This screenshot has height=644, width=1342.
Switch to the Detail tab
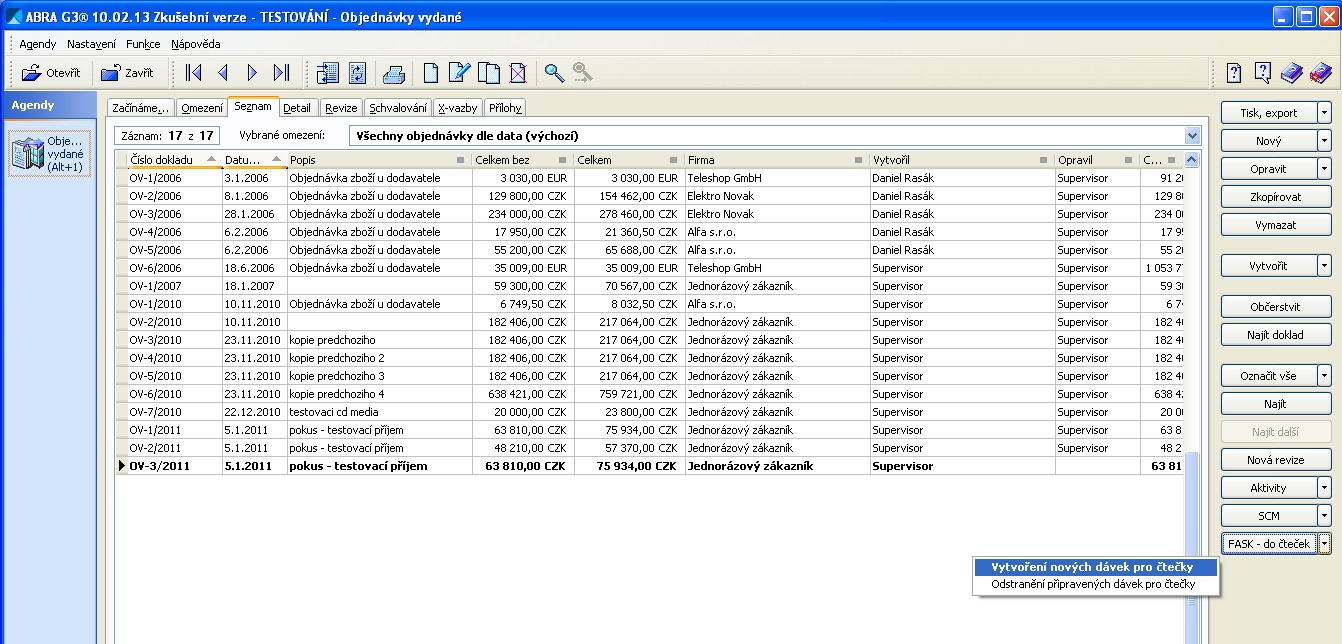pyautogui.click(x=297, y=108)
